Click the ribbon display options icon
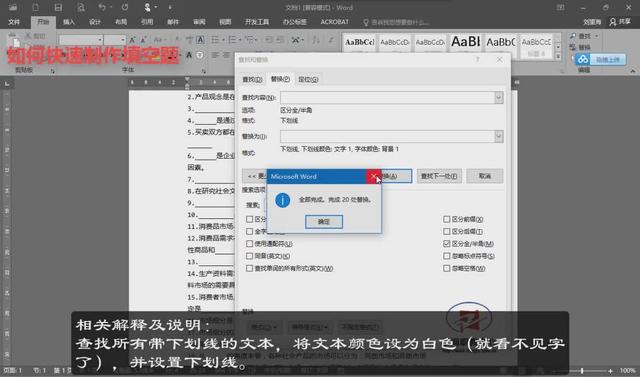The height and width of the screenshot is (377, 640). [561, 7]
